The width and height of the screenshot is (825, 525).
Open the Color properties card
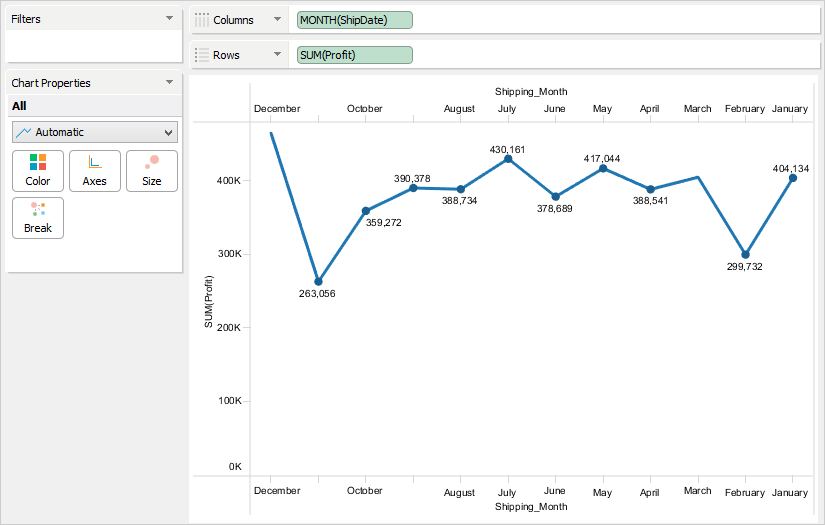coord(38,170)
